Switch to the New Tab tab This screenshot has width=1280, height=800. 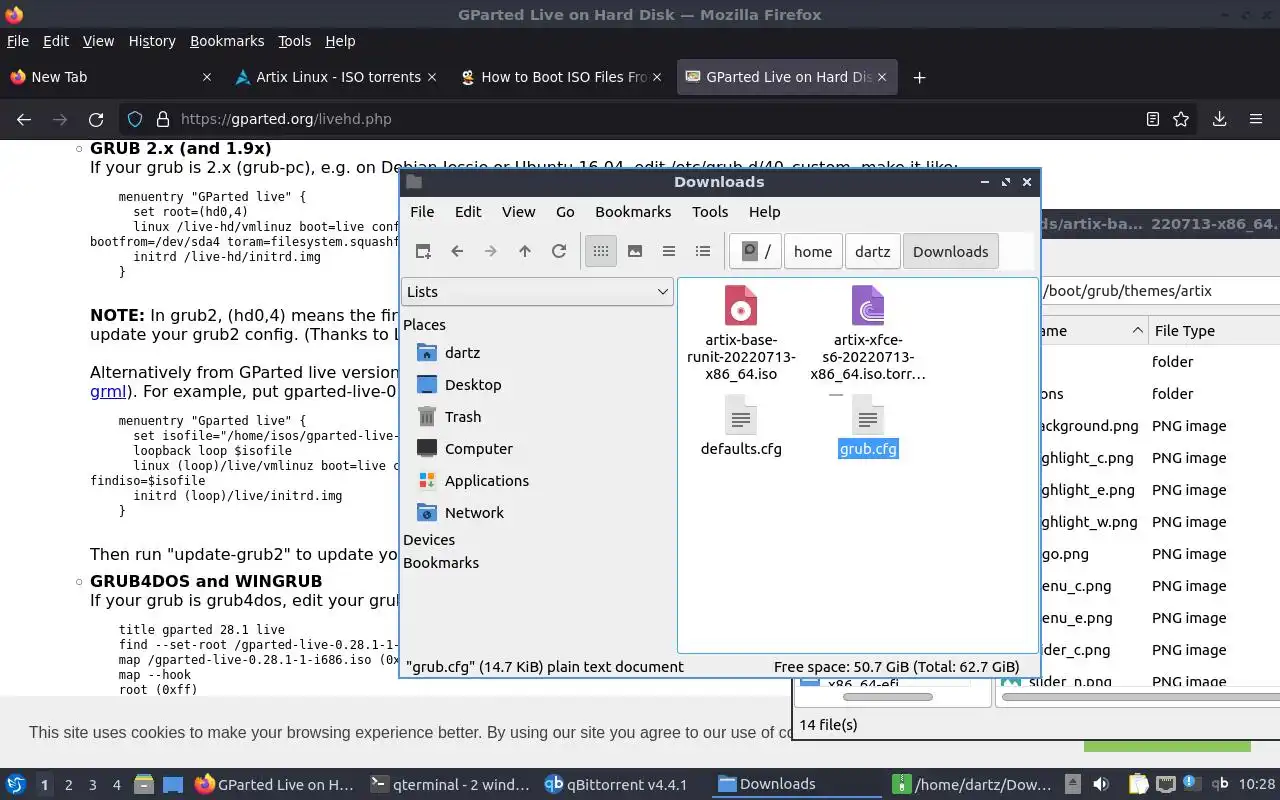click(110, 77)
